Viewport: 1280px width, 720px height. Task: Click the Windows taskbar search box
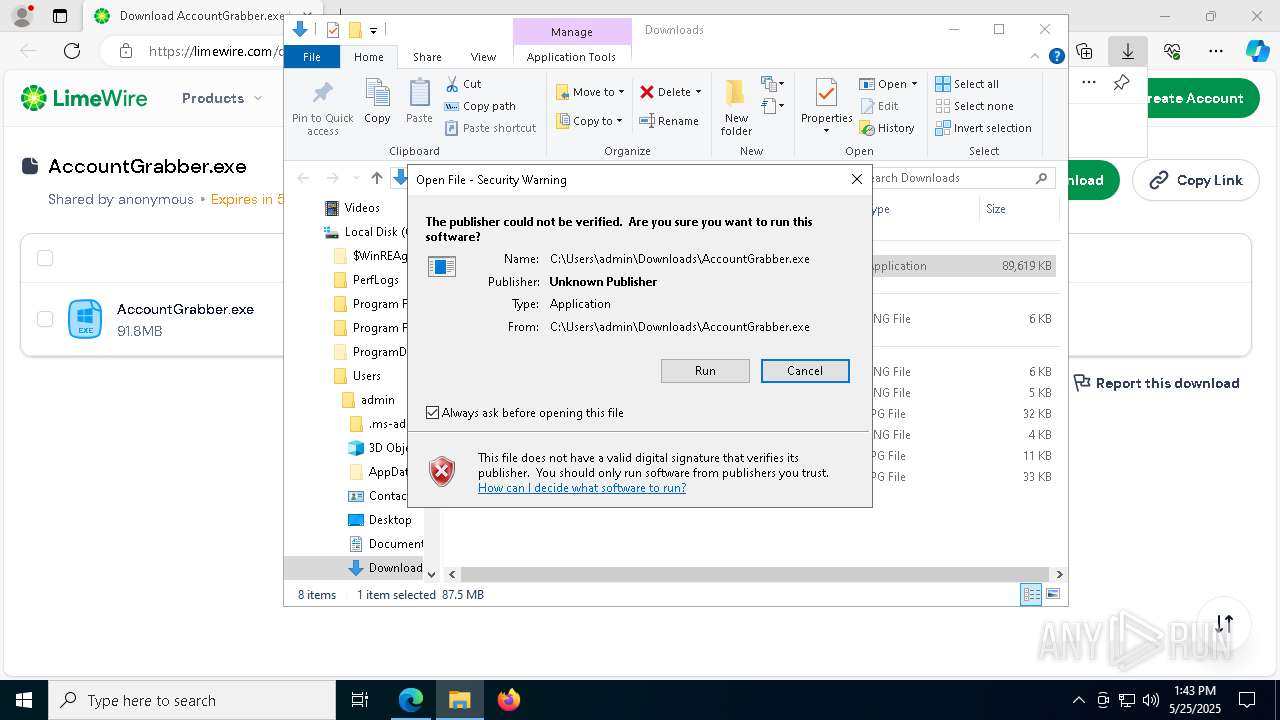click(192, 700)
